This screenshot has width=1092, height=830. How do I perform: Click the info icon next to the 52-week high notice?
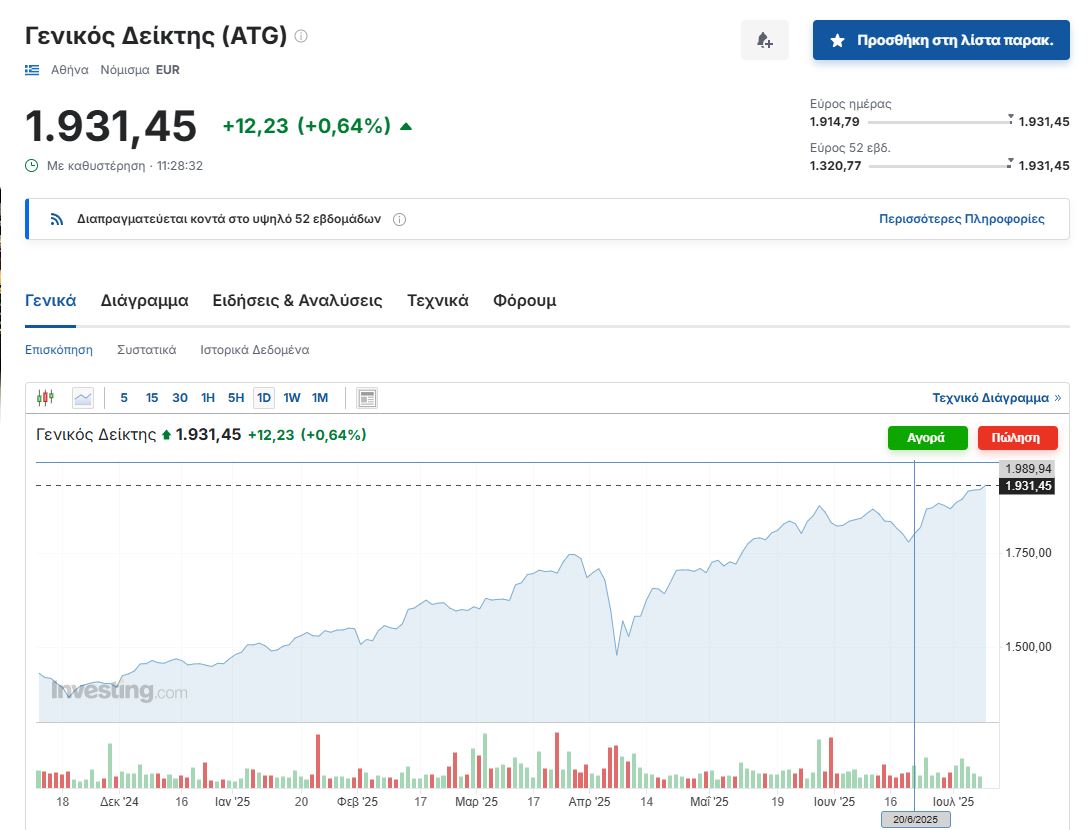[399, 219]
